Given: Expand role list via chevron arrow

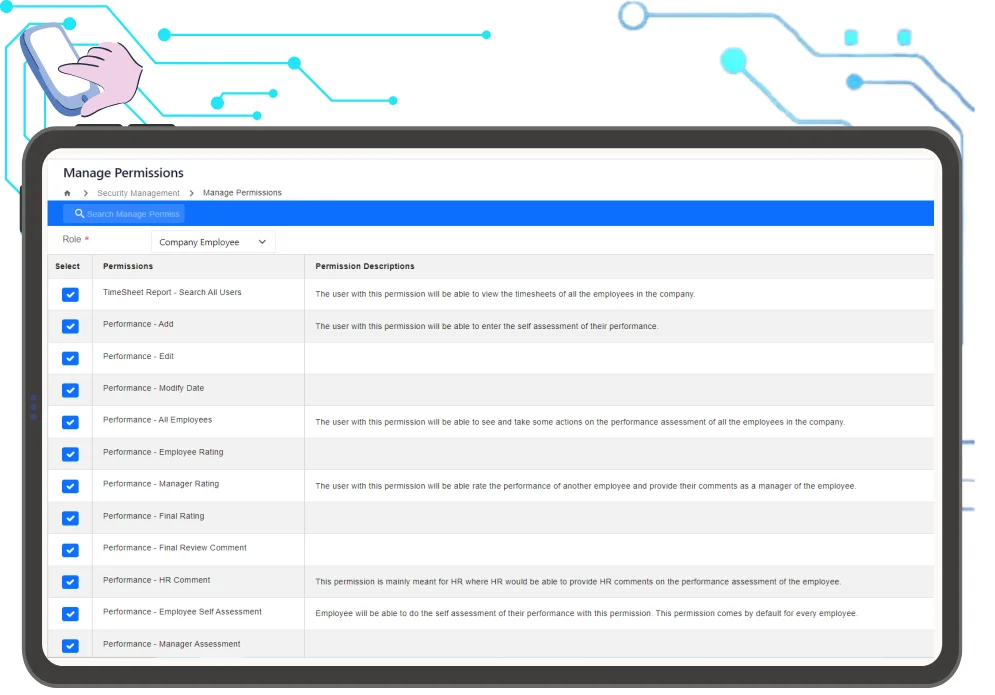Looking at the screenshot, I should (x=262, y=242).
